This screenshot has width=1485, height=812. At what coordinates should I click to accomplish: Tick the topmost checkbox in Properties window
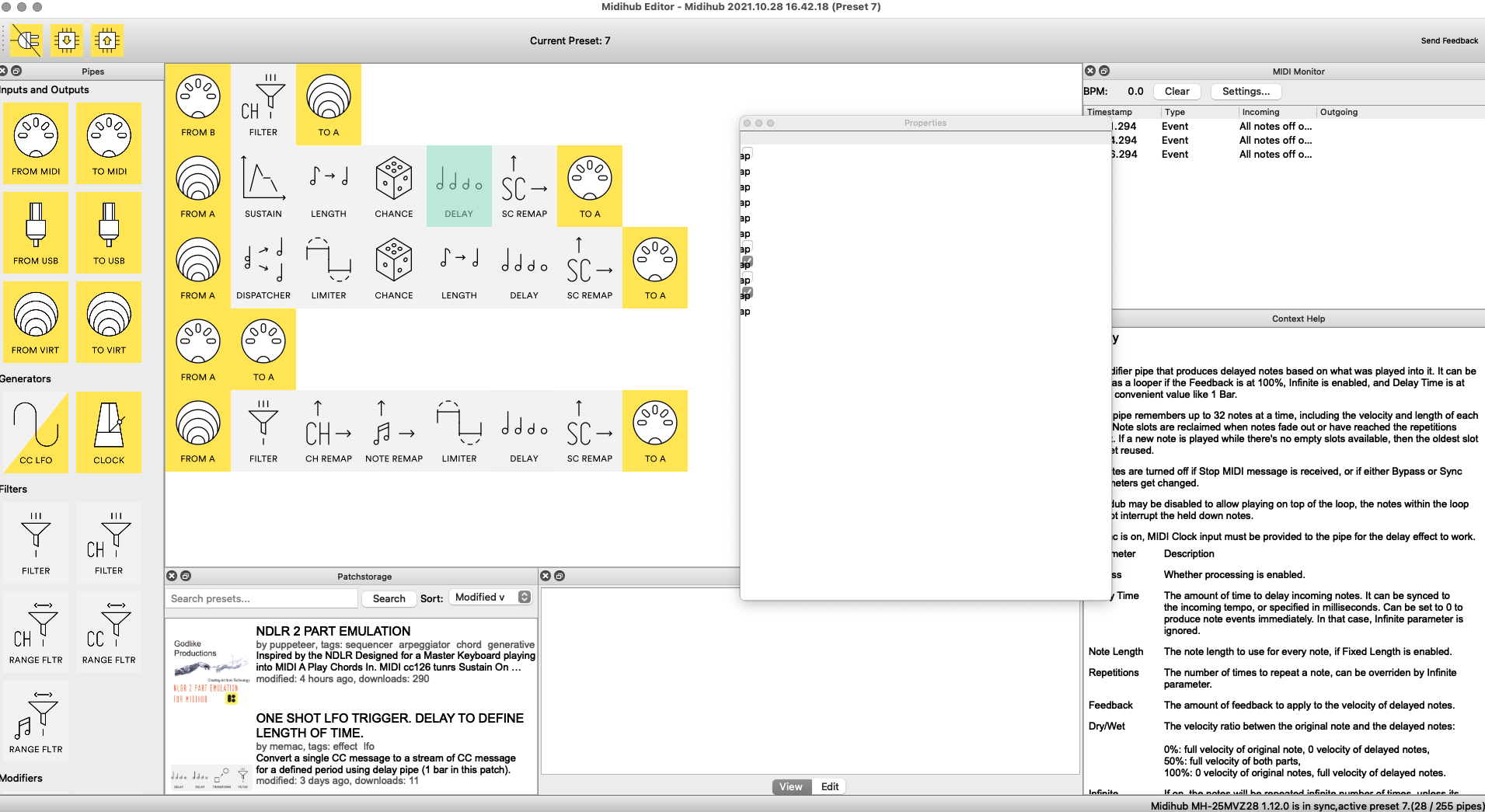[748, 152]
